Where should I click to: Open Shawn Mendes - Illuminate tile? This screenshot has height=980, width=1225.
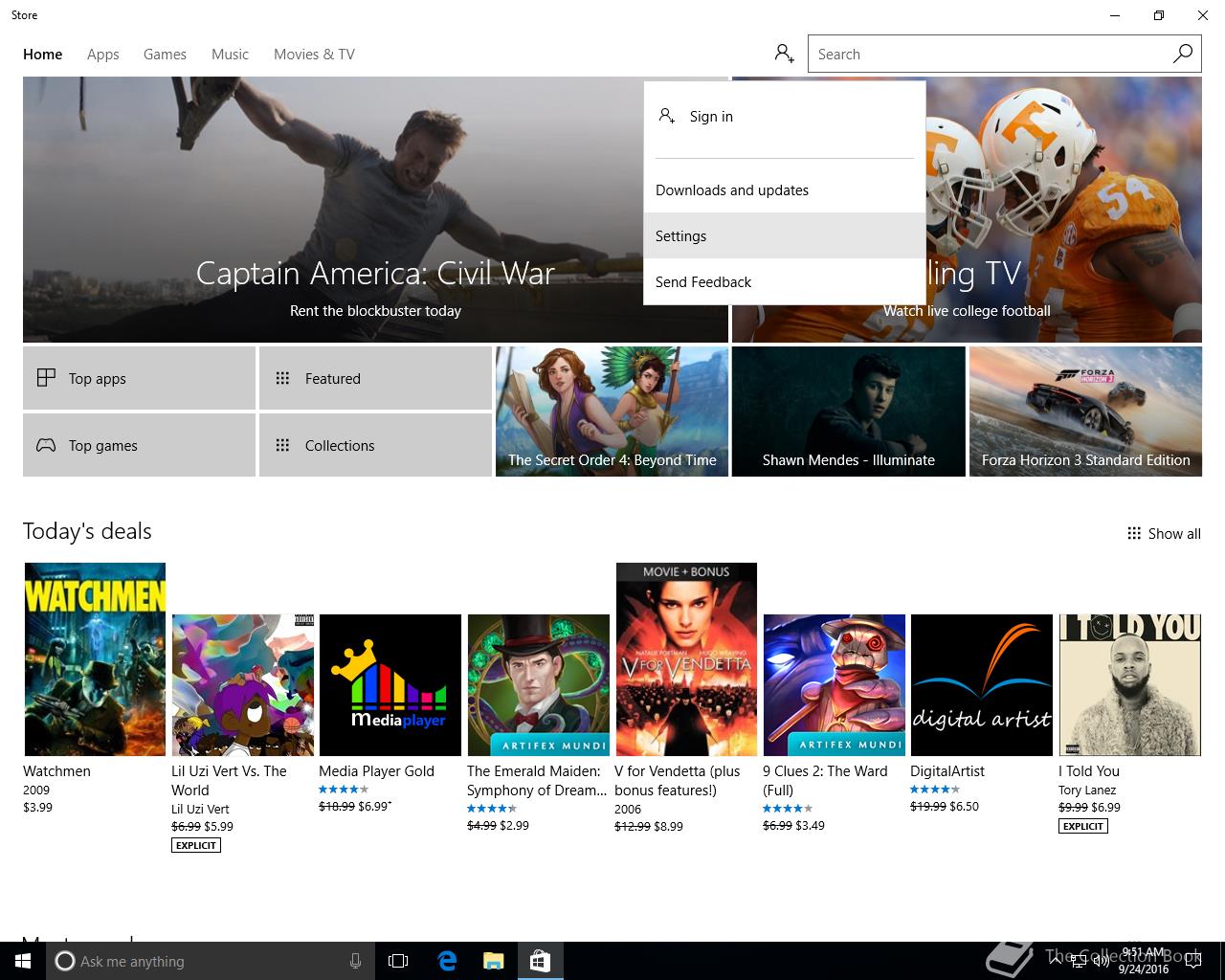848,412
